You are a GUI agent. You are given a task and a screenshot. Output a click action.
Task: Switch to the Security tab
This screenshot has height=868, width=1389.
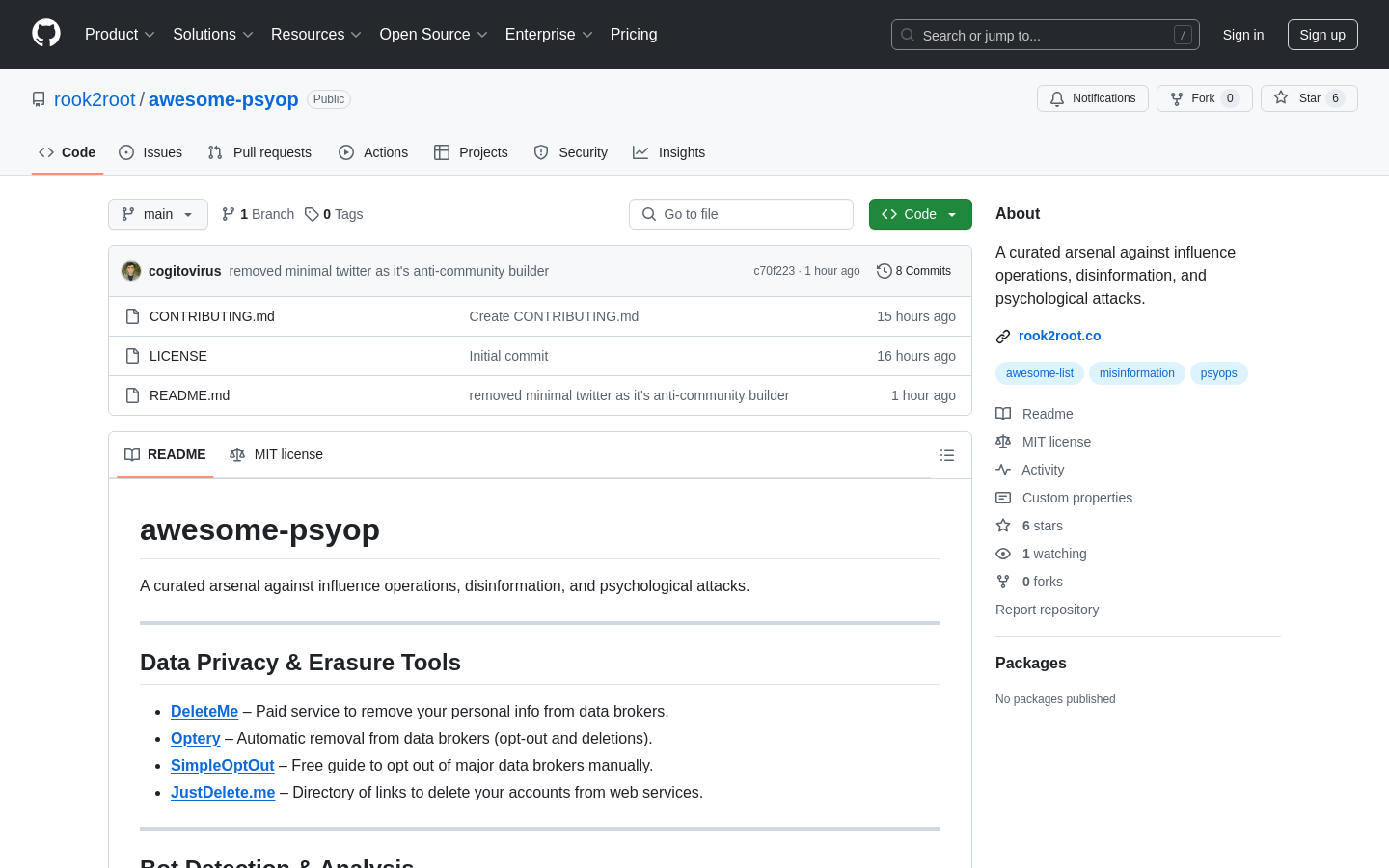point(571,152)
